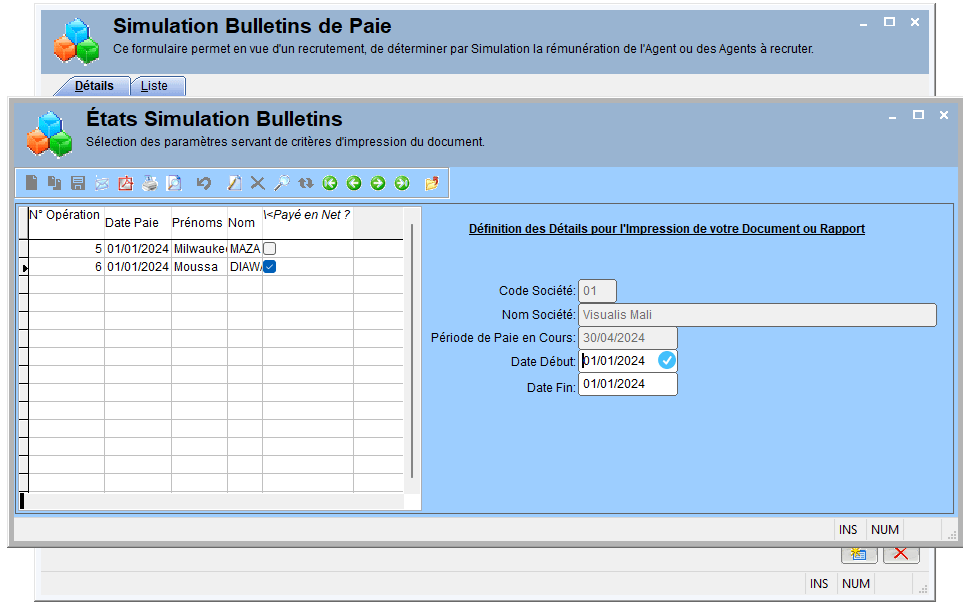This screenshot has width=963, height=604.
Task: Click the printer icon in the toolbar
Action: 150,183
